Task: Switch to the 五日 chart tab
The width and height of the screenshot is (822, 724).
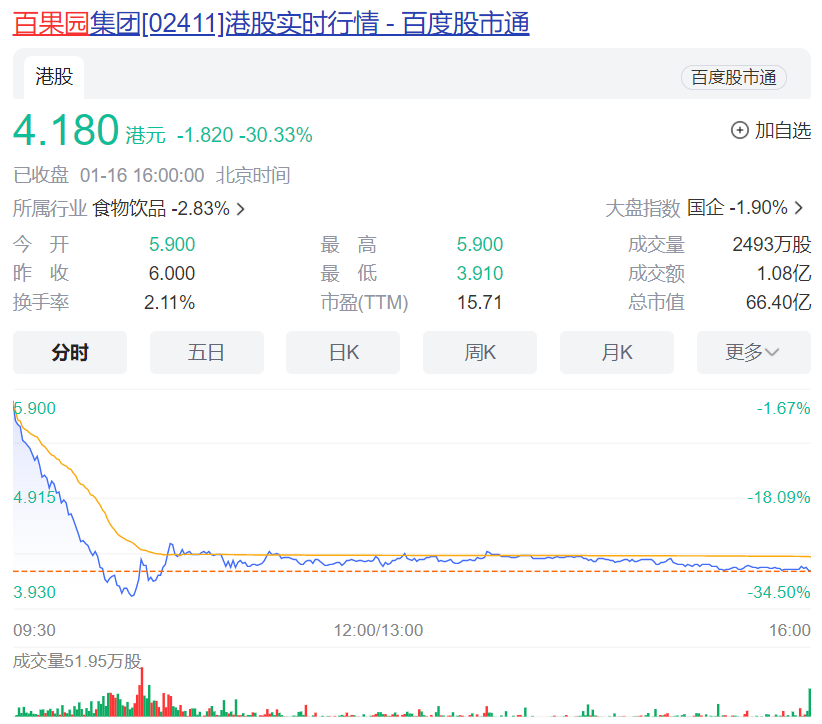Action: (206, 352)
